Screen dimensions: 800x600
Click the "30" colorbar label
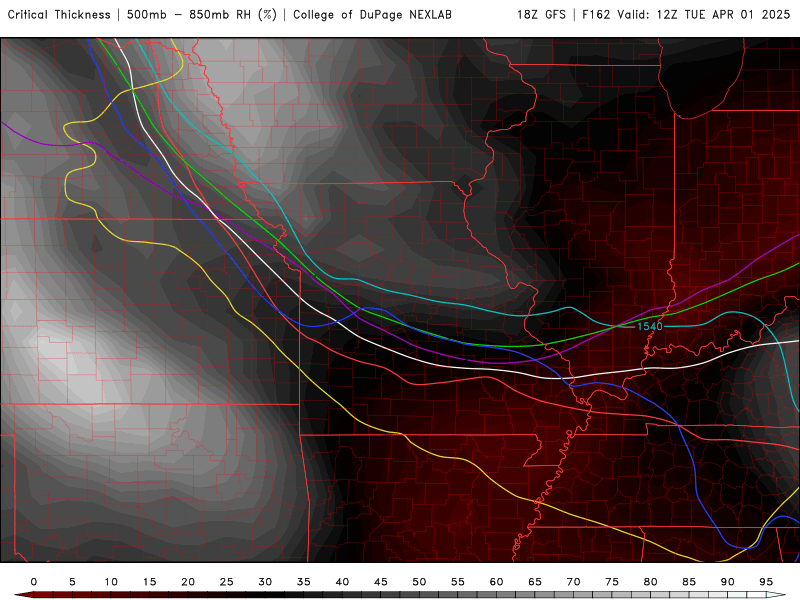pos(265,582)
